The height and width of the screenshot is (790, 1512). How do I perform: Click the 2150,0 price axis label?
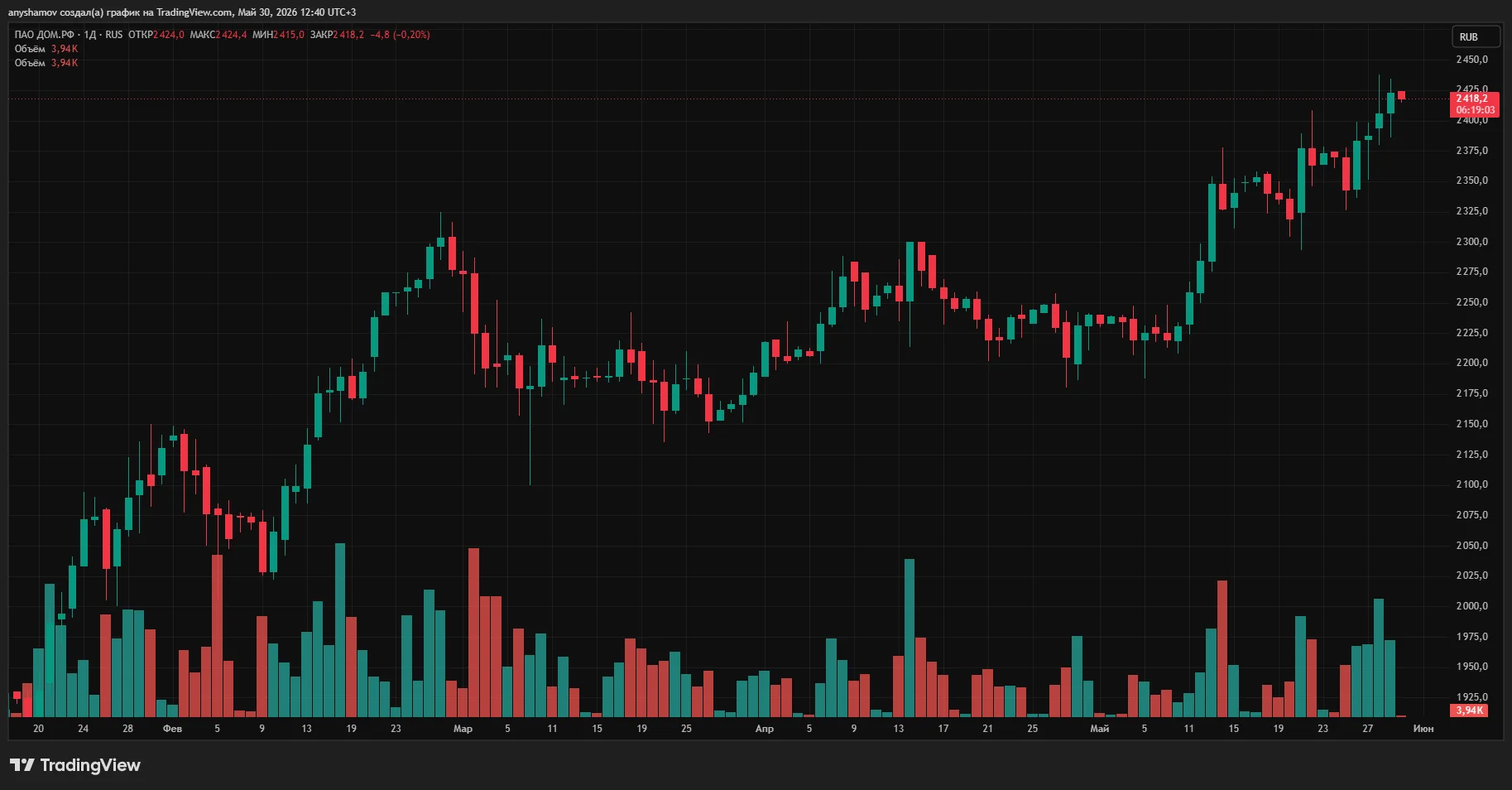click(1472, 424)
